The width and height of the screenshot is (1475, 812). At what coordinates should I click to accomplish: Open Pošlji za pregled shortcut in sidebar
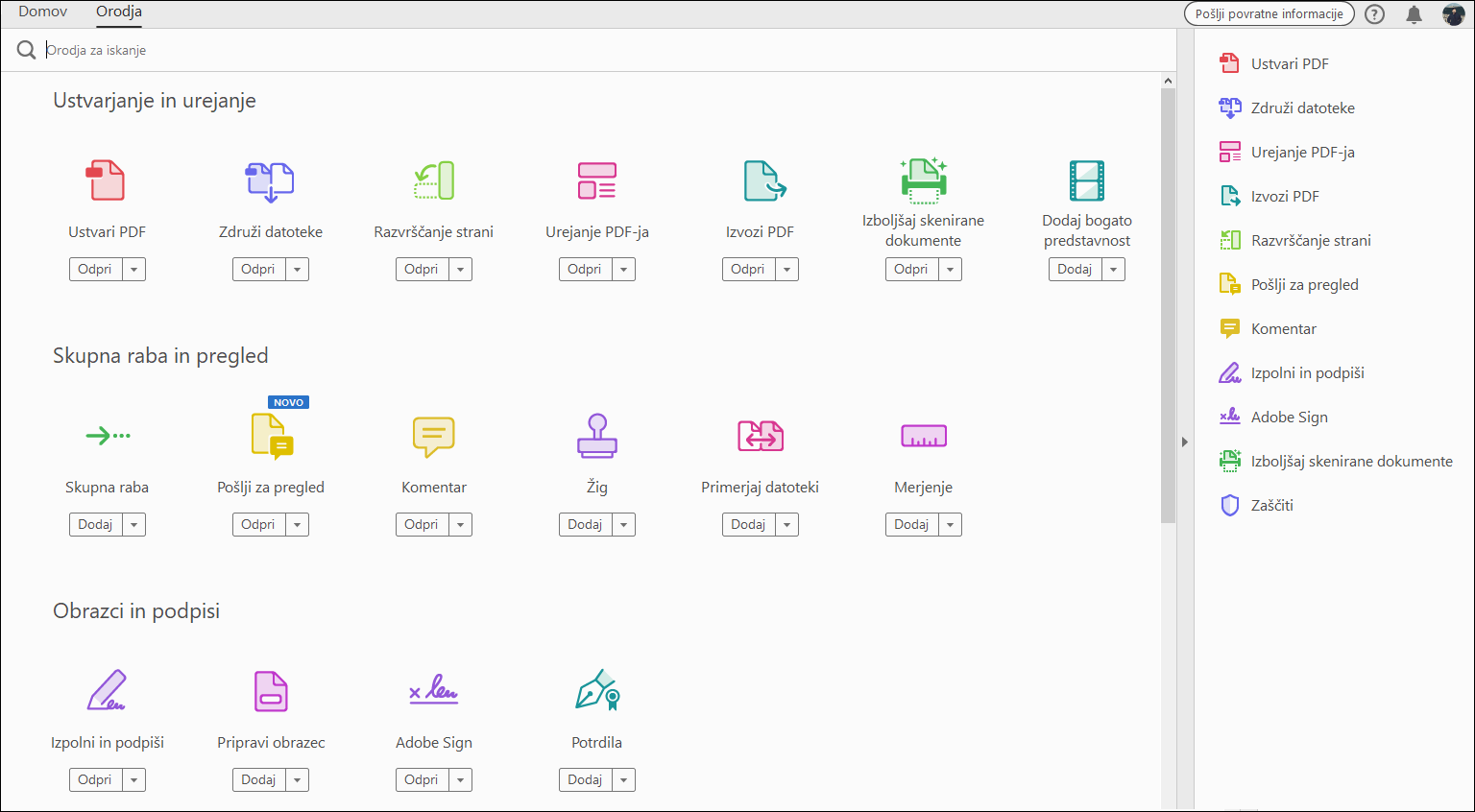pyautogui.click(x=1290, y=284)
